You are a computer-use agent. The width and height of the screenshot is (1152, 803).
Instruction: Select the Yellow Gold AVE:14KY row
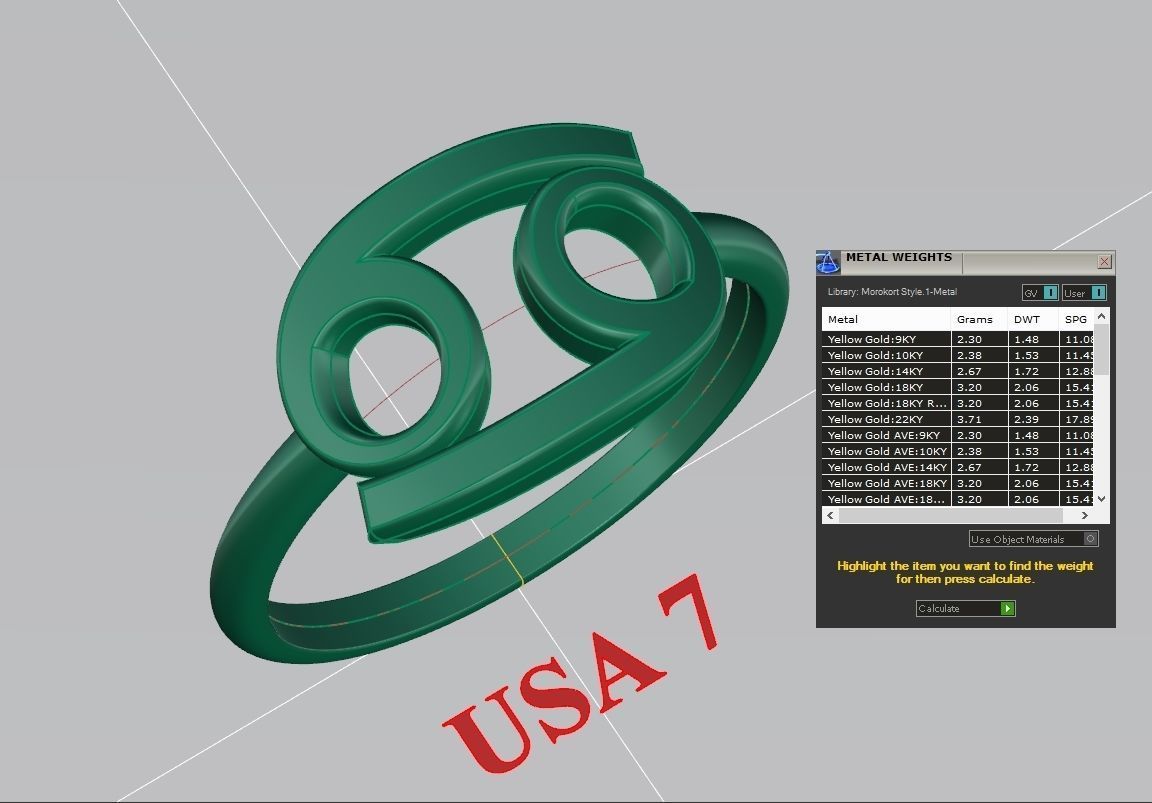point(957,467)
